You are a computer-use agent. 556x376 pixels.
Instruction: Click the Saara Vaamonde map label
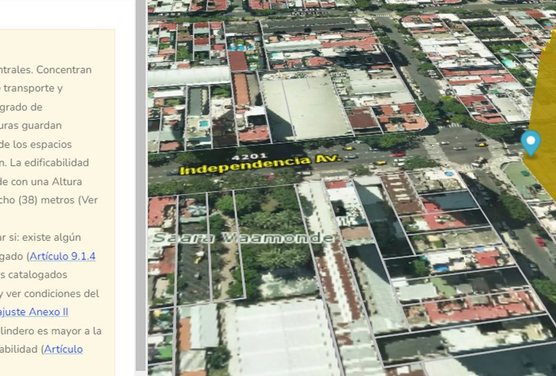click(x=244, y=238)
